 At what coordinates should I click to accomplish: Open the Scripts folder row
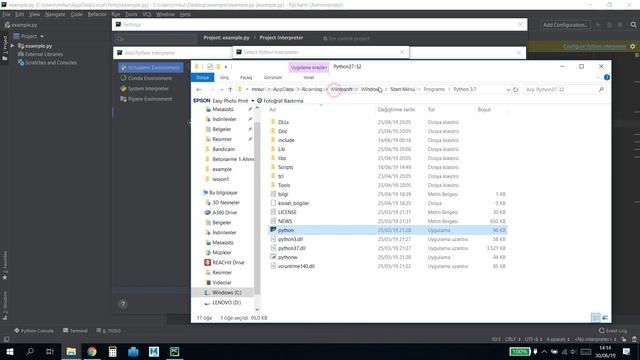coord(388,167)
